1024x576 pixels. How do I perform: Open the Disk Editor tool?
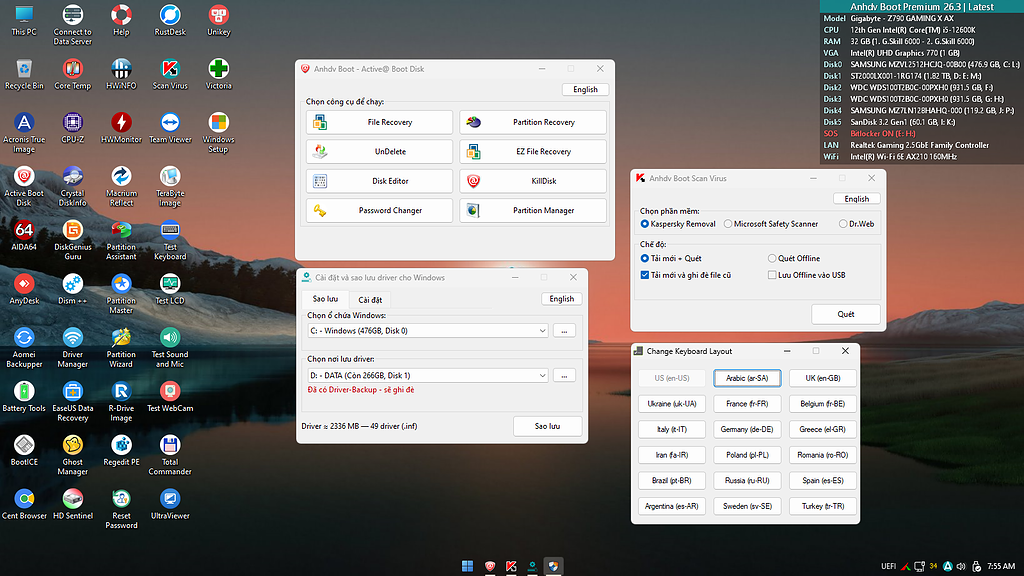379,181
